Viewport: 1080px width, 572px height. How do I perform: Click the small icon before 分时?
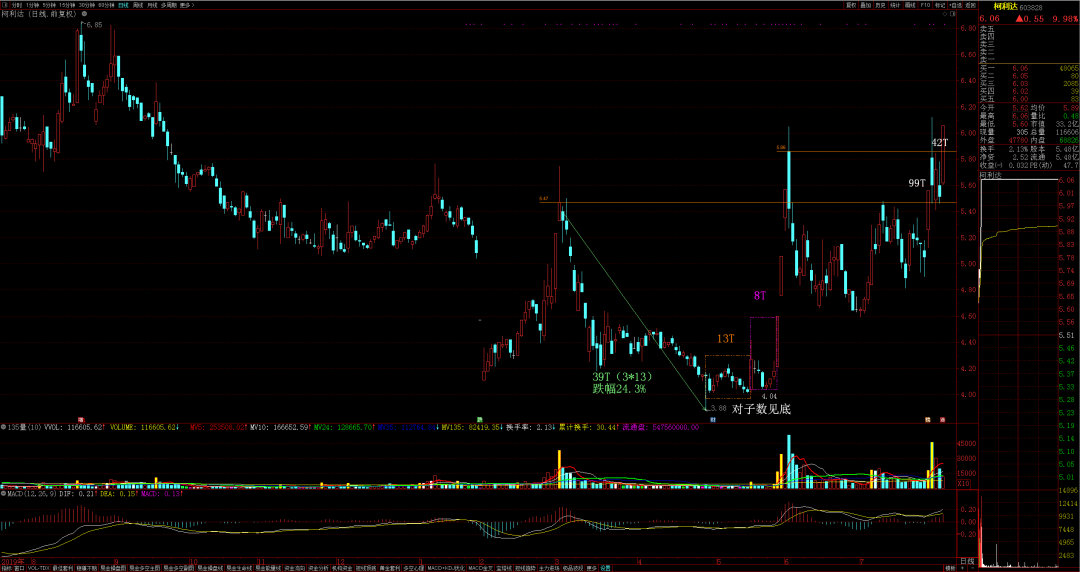[6, 5]
